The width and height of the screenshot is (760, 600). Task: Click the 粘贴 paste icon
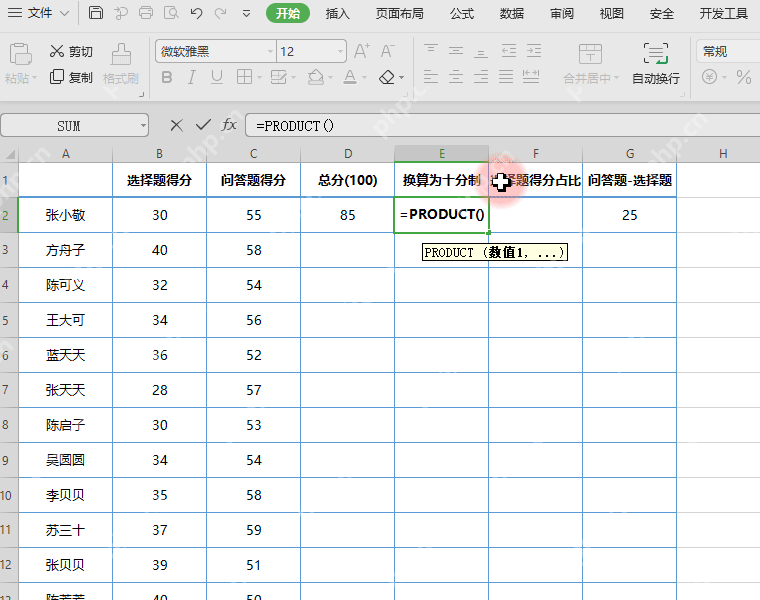[x=20, y=54]
